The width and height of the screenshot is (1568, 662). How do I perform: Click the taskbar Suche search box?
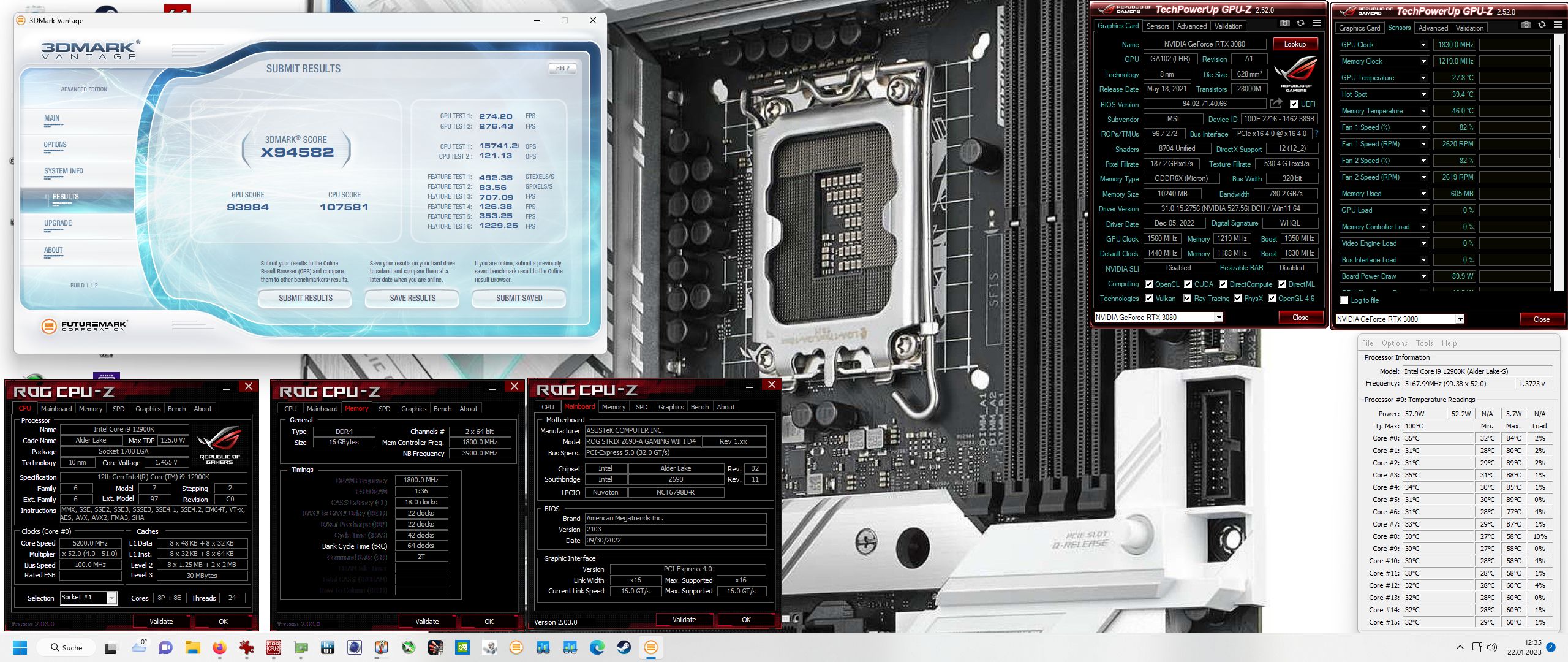pyautogui.click(x=66, y=647)
